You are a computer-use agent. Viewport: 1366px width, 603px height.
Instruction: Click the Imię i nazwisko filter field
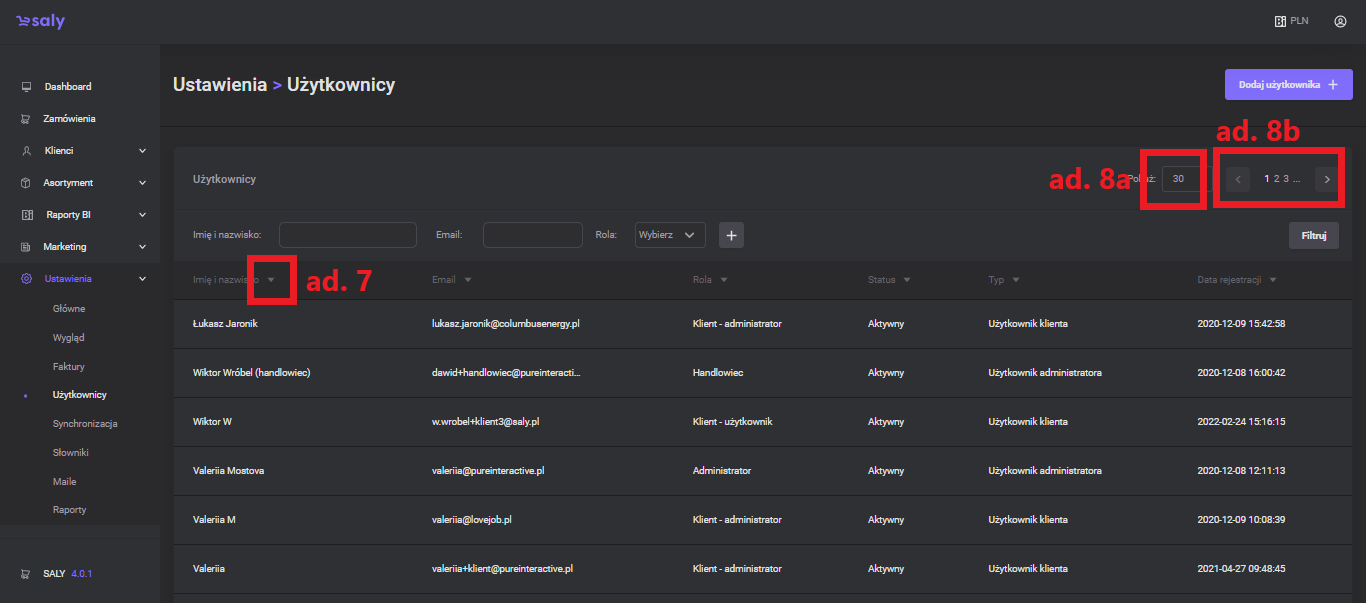click(x=347, y=235)
